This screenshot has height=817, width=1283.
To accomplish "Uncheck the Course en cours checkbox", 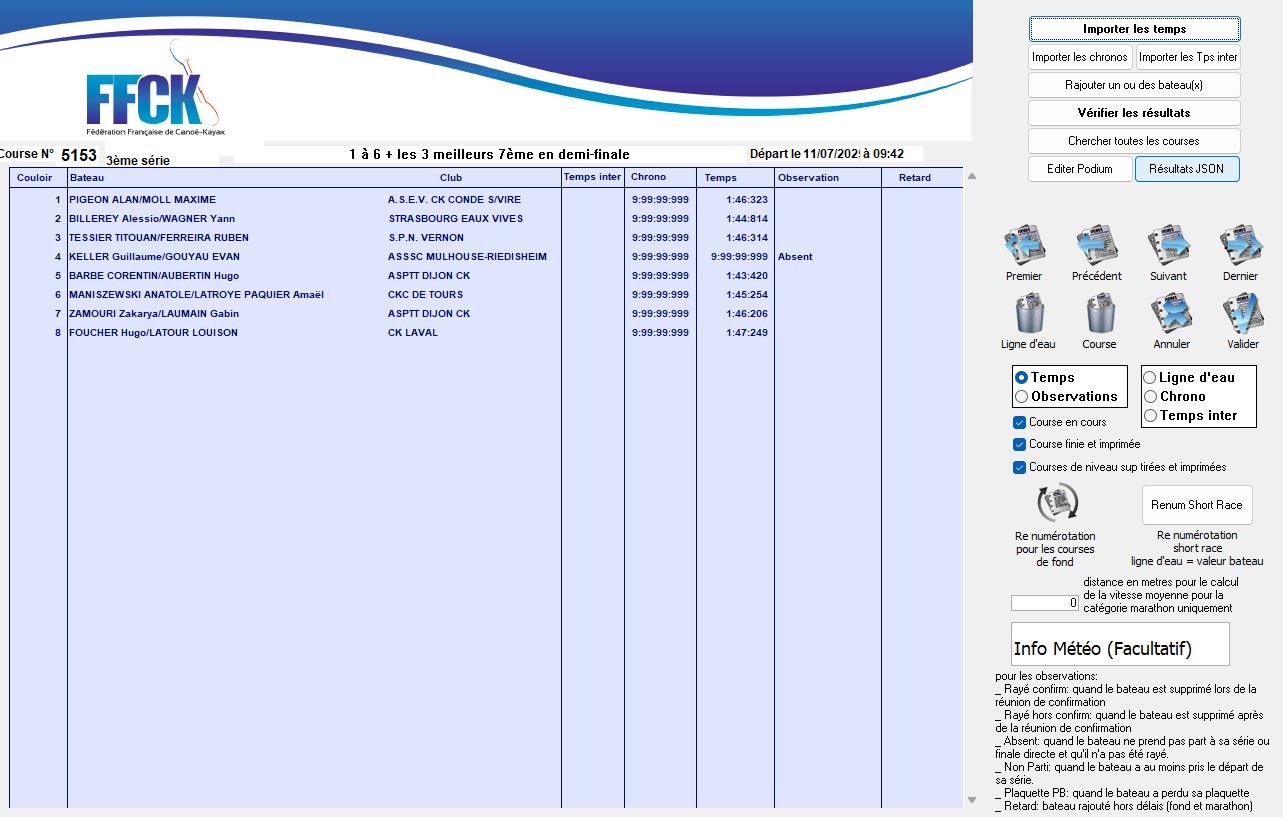I will pos(1020,422).
